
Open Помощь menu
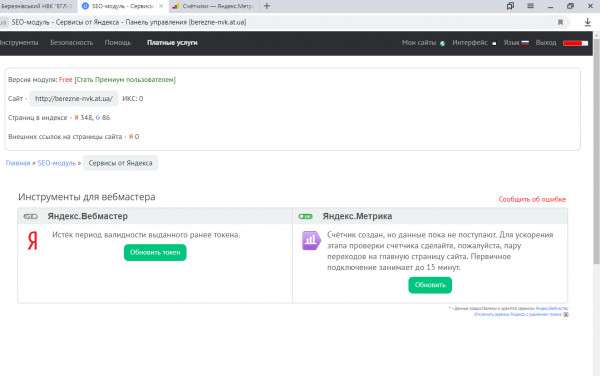(x=118, y=43)
